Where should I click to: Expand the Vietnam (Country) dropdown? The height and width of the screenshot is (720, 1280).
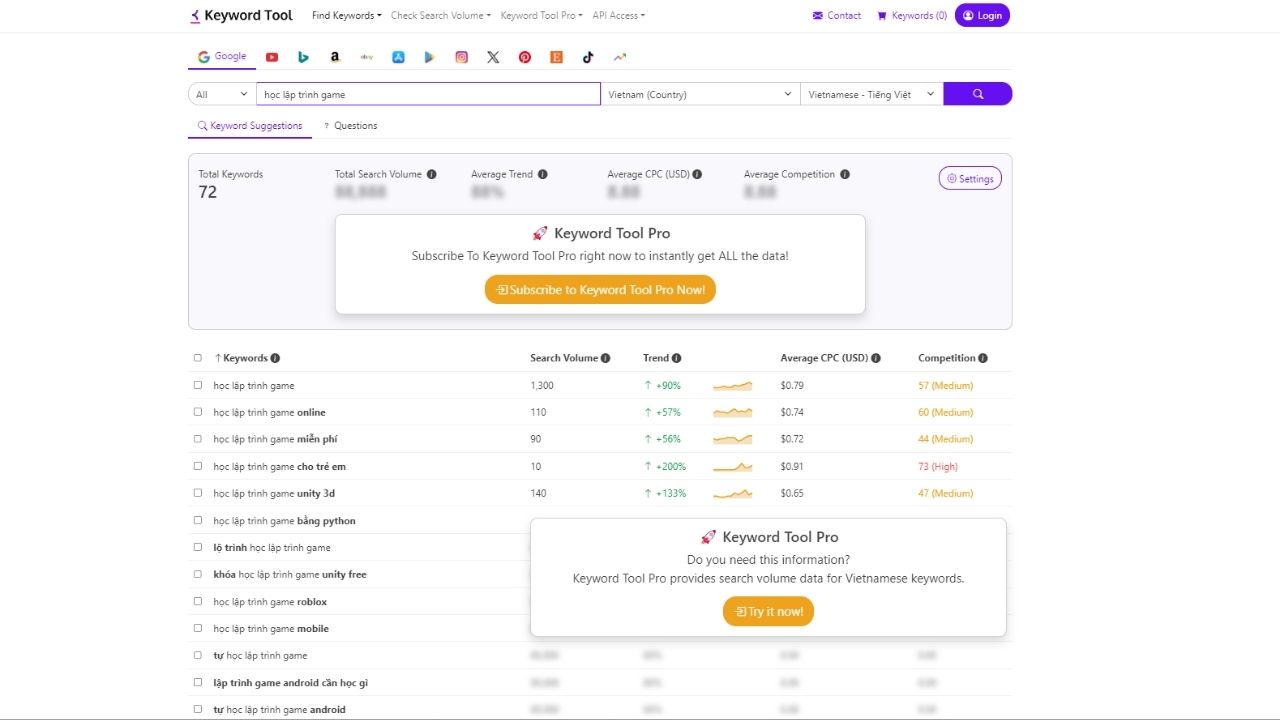coord(700,94)
